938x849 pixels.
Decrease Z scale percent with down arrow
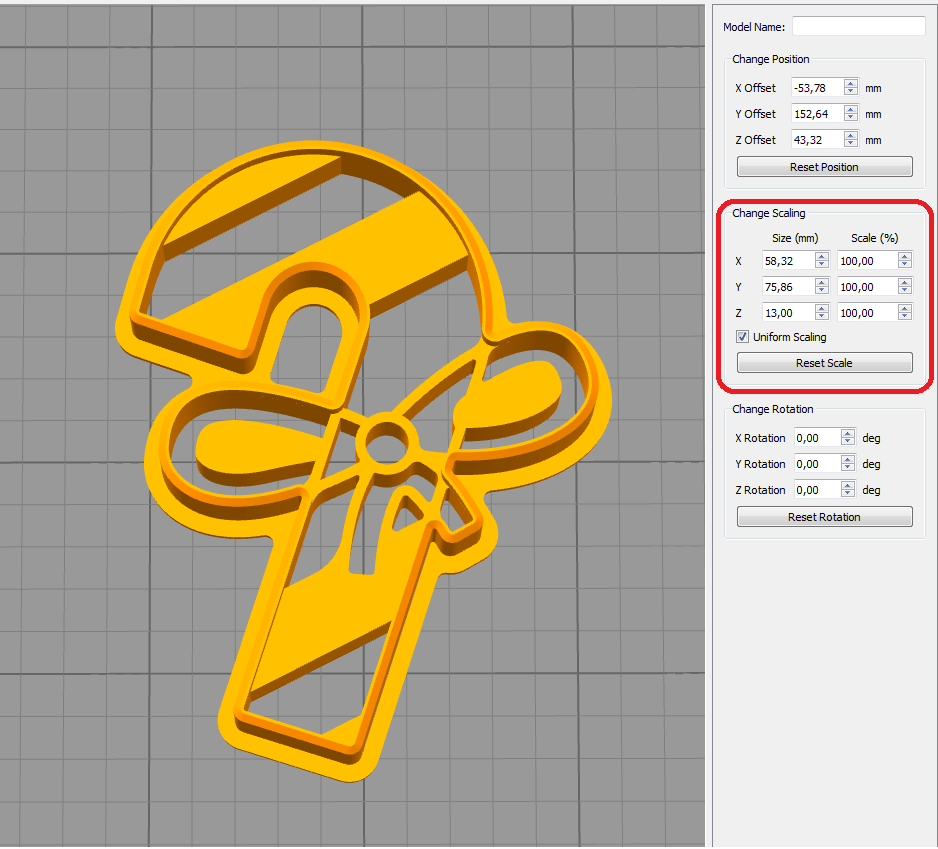pyautogui.click(x=905, y=317)
